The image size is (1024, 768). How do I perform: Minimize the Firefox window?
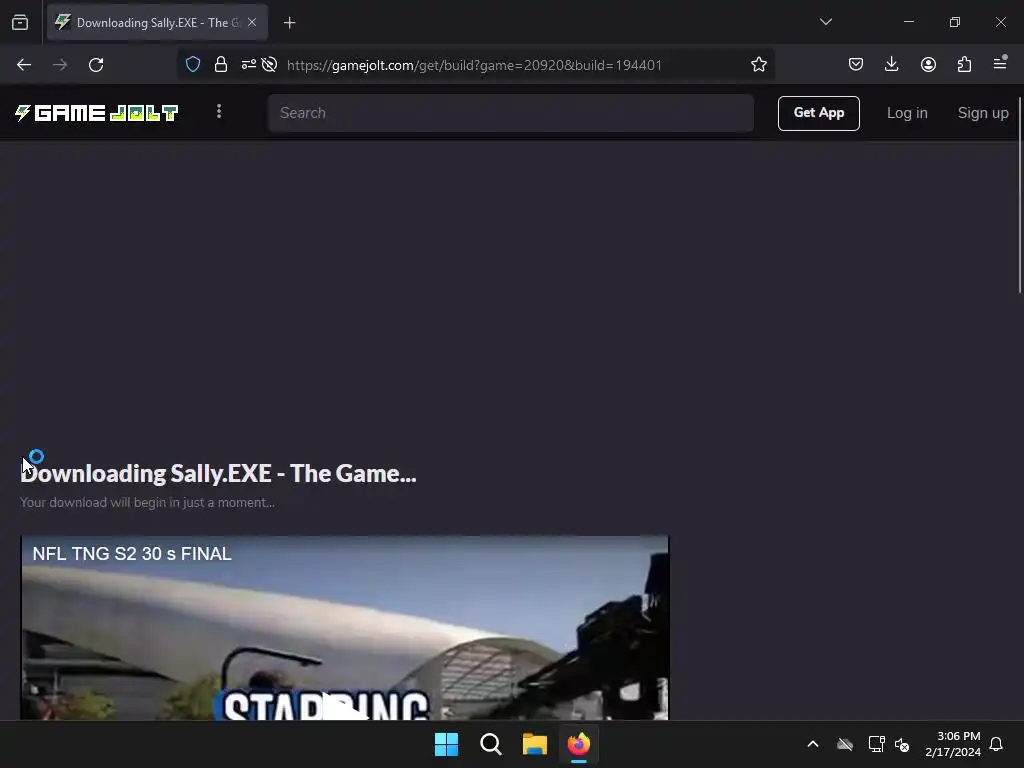point(908,22)
